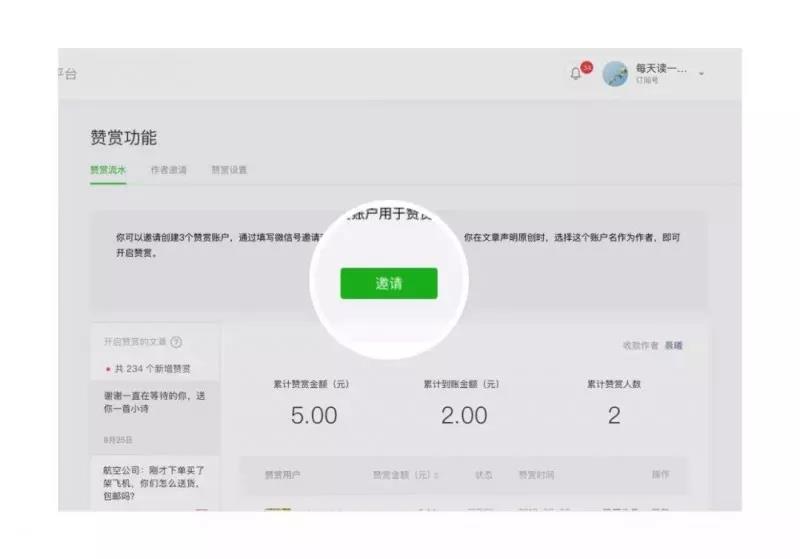Click the 赞赏用户 column header

click(x=283, y=475)
